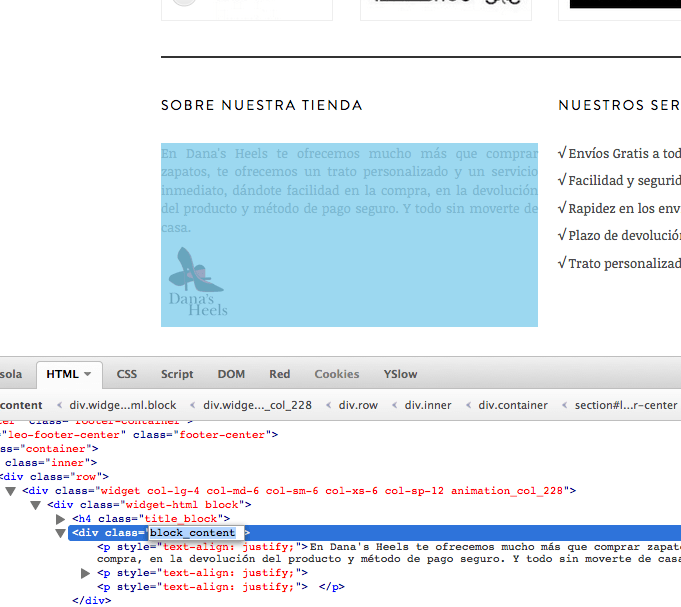Select section#l...r-center breadcrumb
This screenshot has height=607, width=681.
(626, 406)
